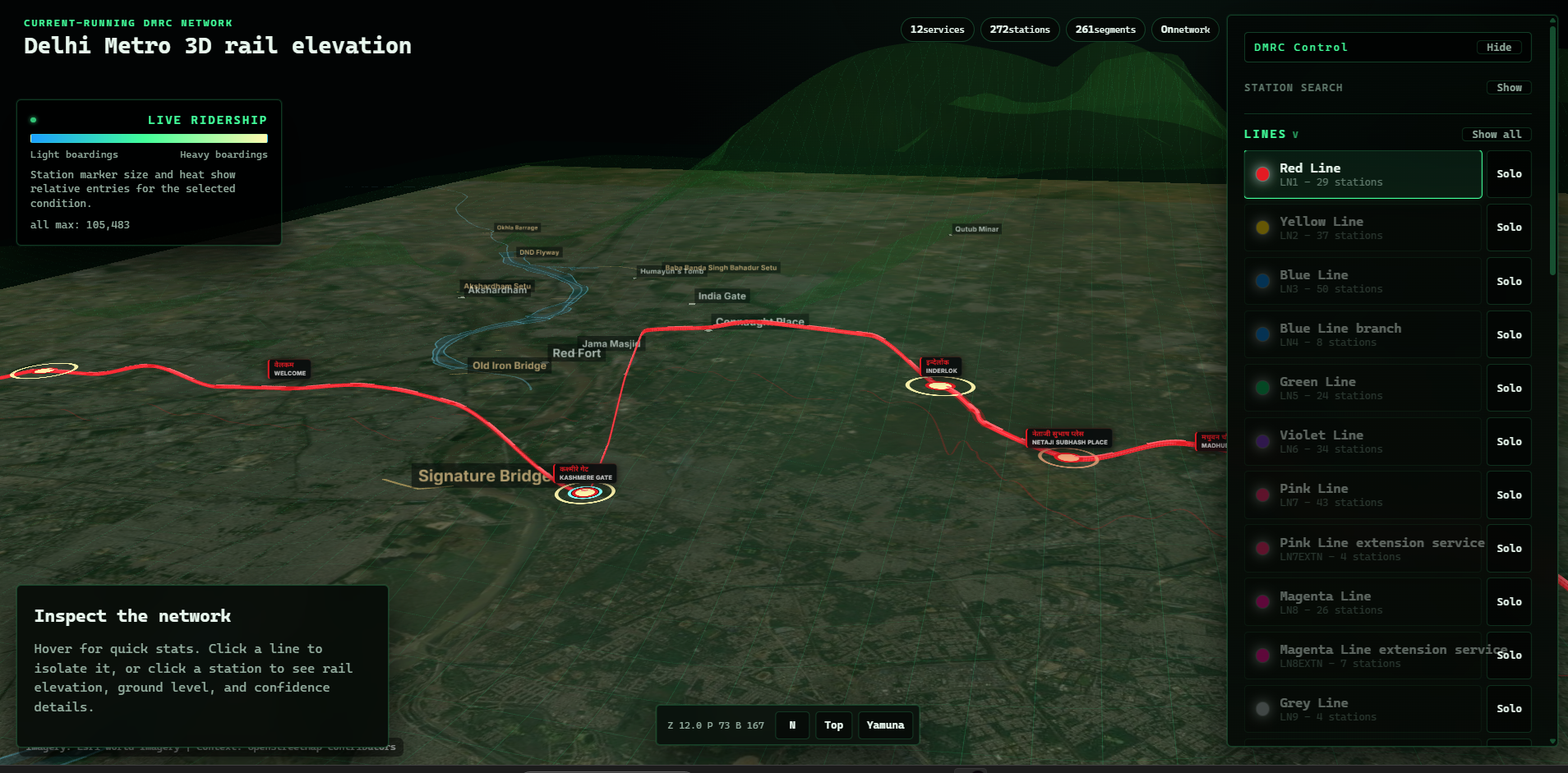Screen dimensions: 1568x773
Task: Click the Jama Masjid map label
Action: [x=611, y=344]
